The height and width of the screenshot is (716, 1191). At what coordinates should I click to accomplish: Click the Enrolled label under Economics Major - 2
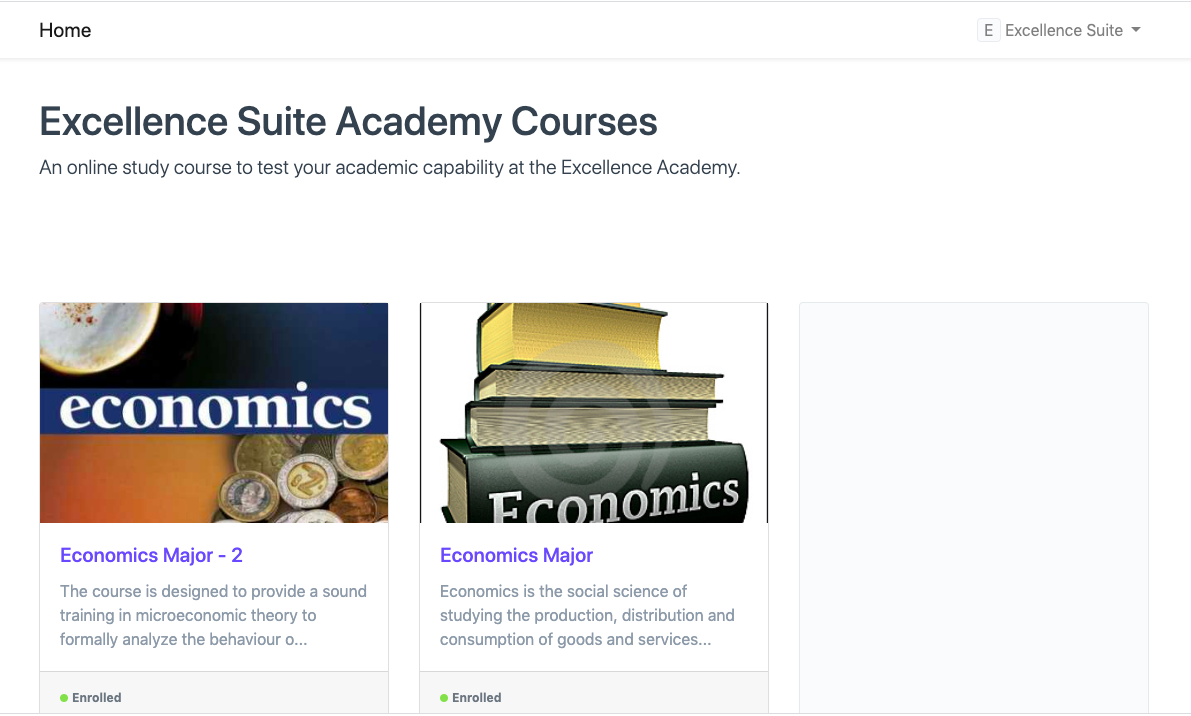[97, 697]
